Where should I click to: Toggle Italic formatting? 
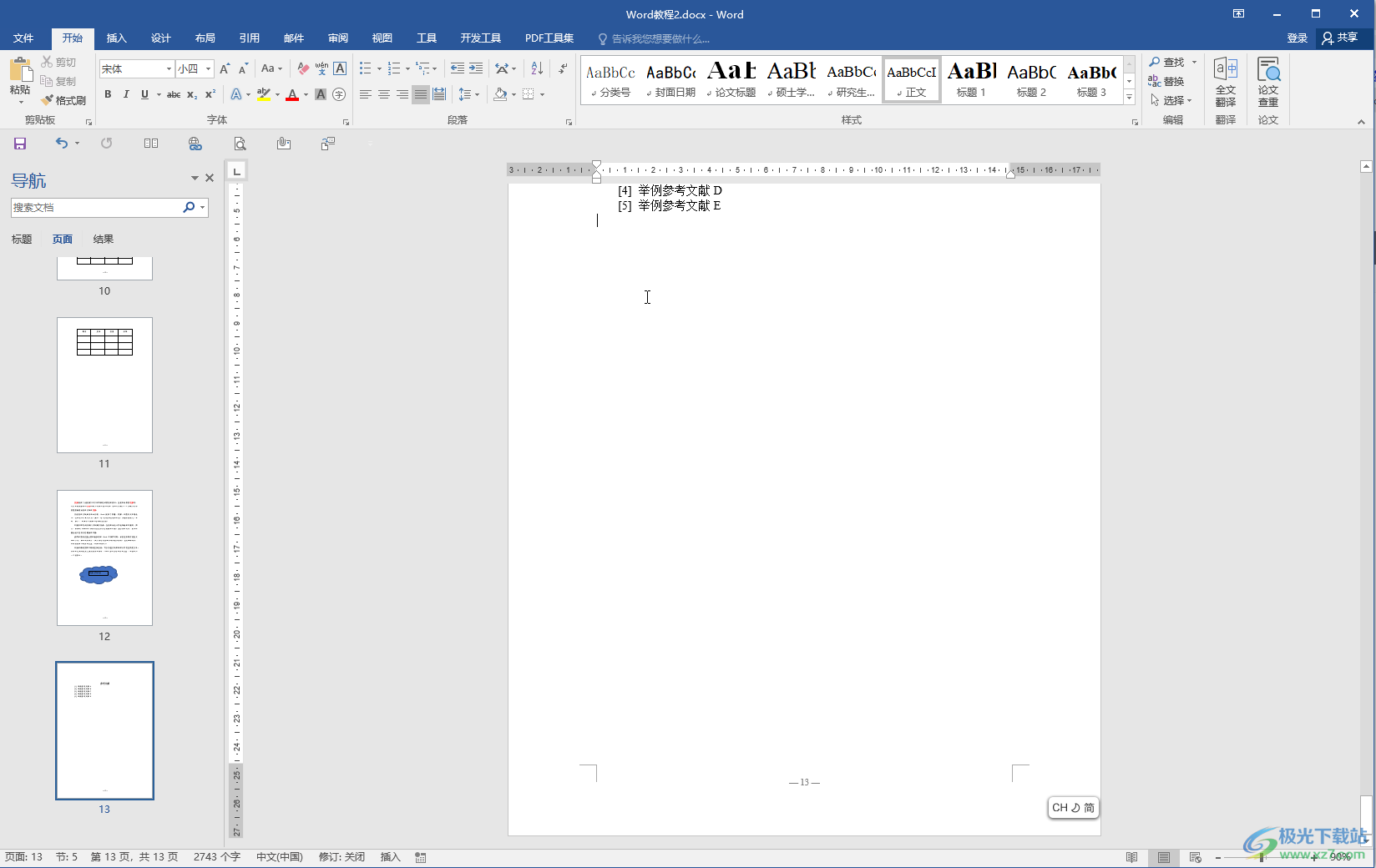tap(126, 94)
